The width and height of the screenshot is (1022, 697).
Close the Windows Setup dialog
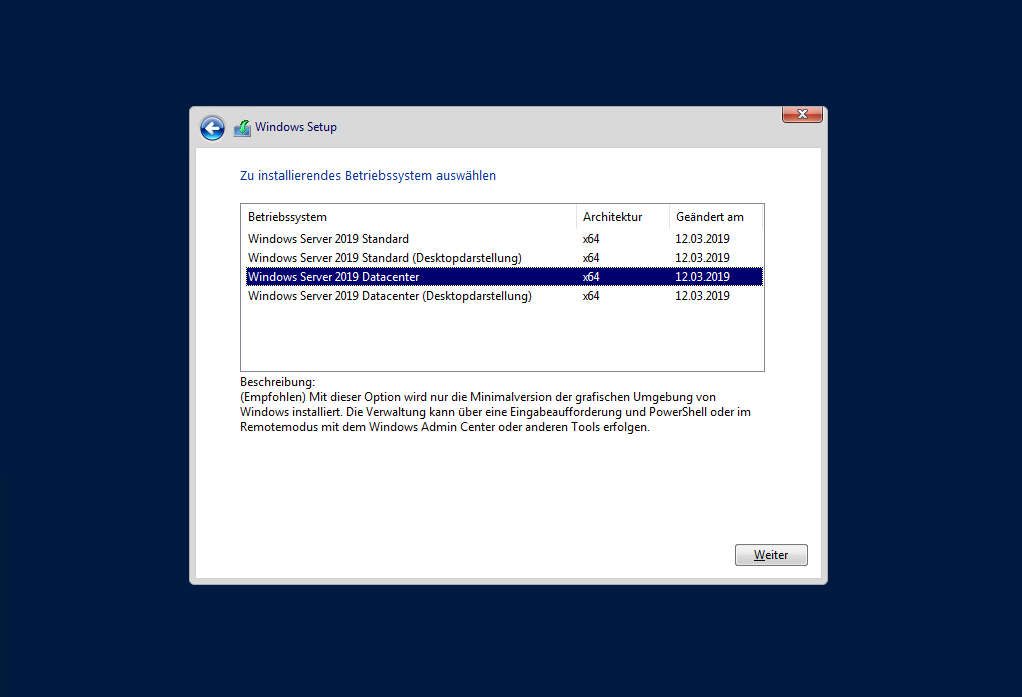point(802,114)
